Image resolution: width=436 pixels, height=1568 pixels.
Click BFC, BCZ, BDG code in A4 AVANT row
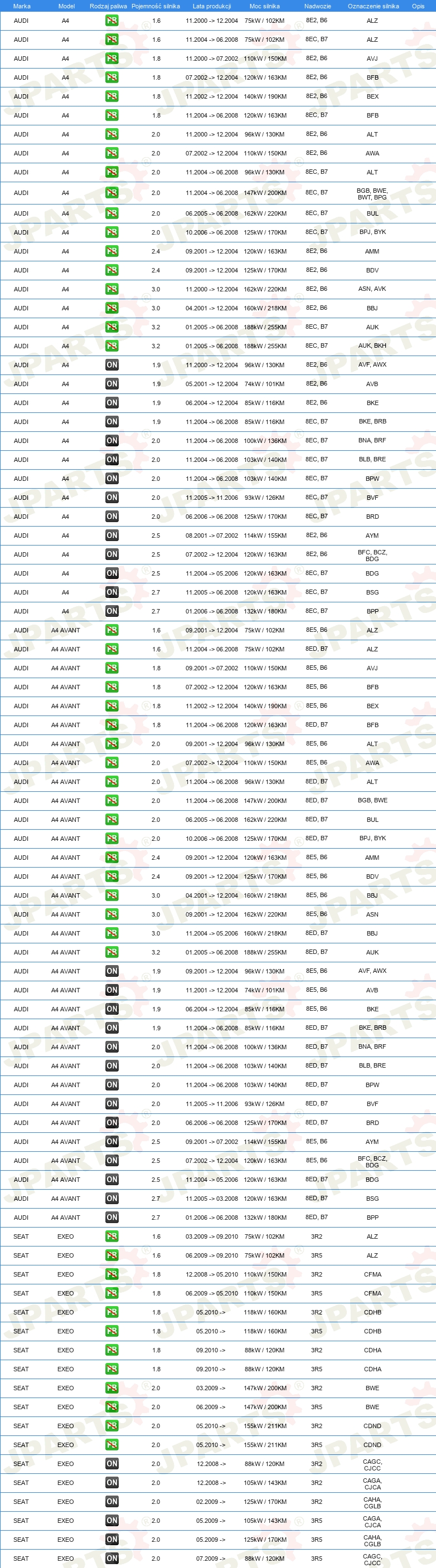(x=372, y=1161)
